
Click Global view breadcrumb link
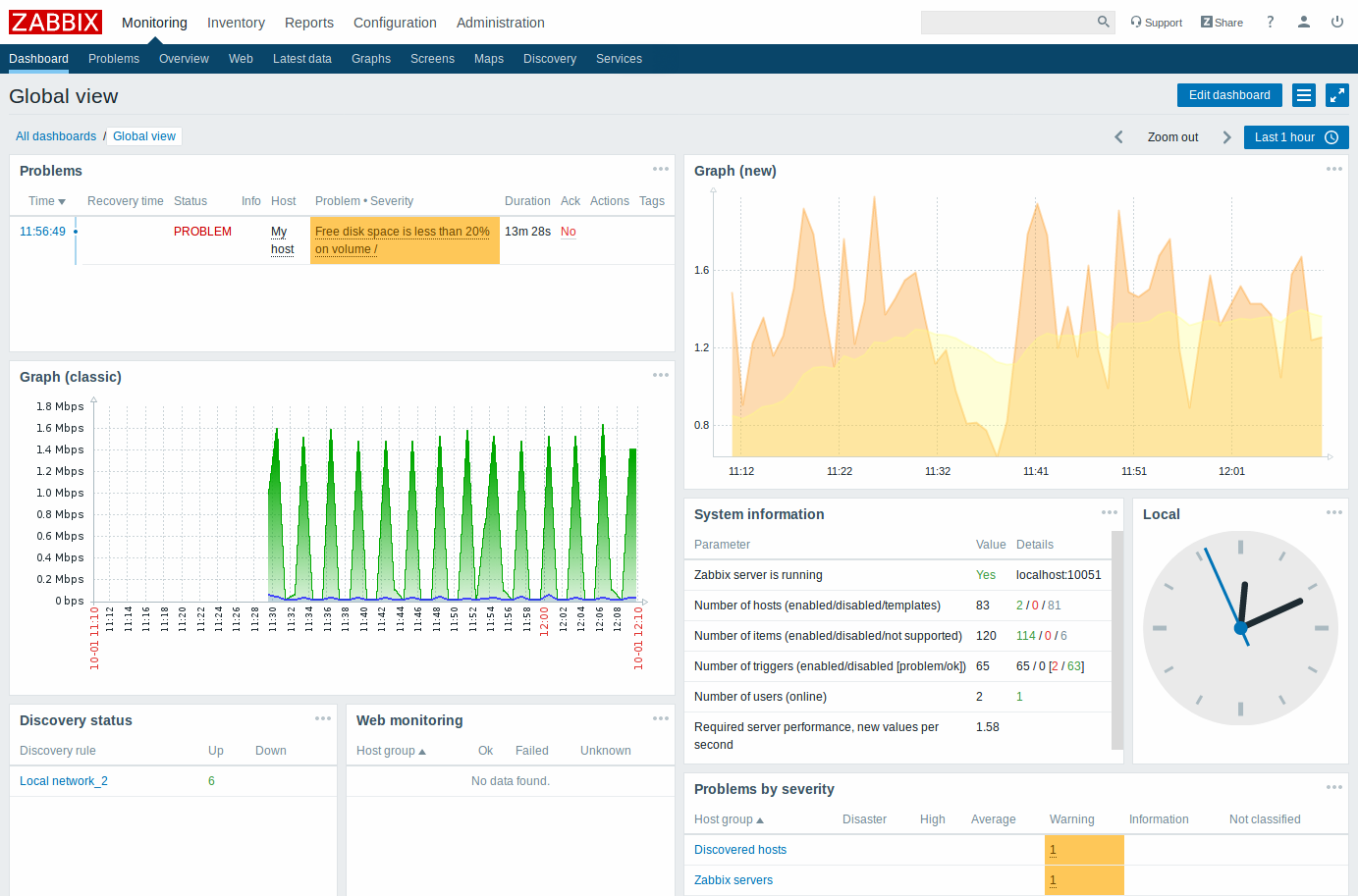tap(144, 136)
